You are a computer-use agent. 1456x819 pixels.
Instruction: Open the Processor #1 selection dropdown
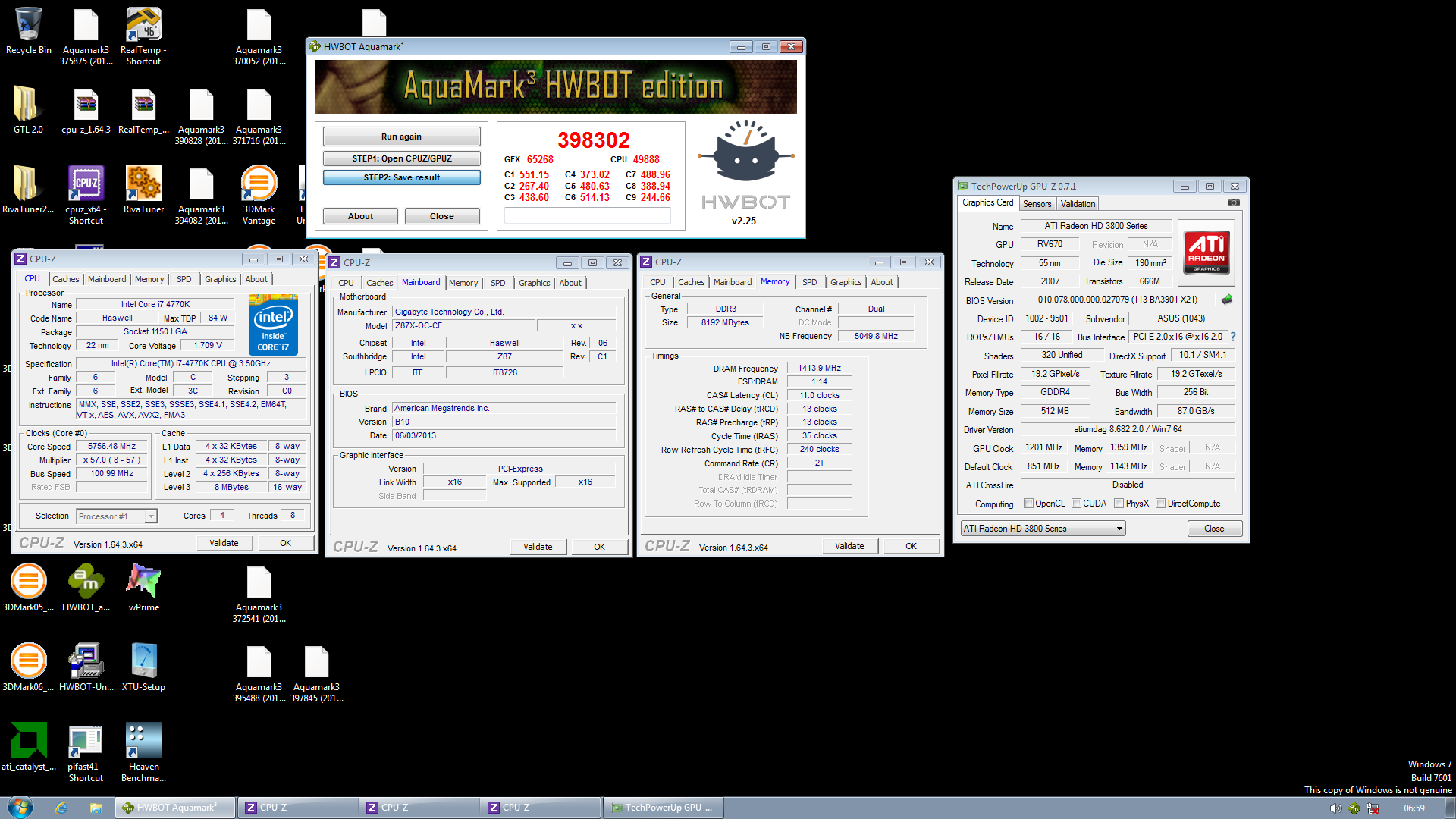[117, 516]
